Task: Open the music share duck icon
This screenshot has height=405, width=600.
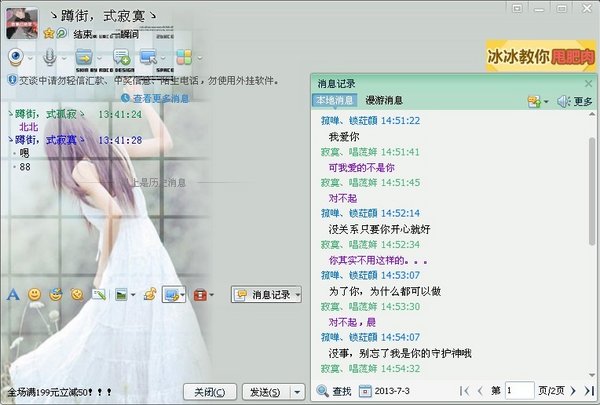Action: [150, 294]
